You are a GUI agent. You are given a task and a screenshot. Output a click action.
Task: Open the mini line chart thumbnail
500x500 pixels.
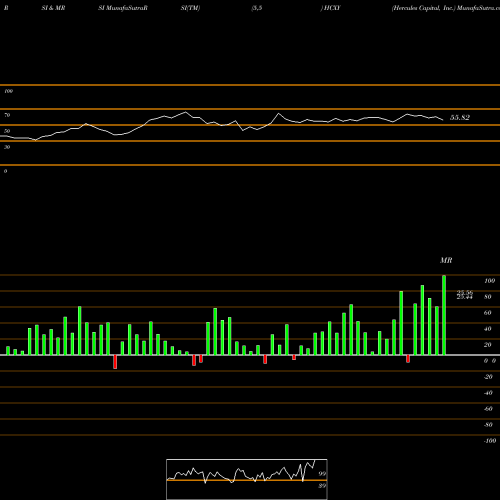247,479
